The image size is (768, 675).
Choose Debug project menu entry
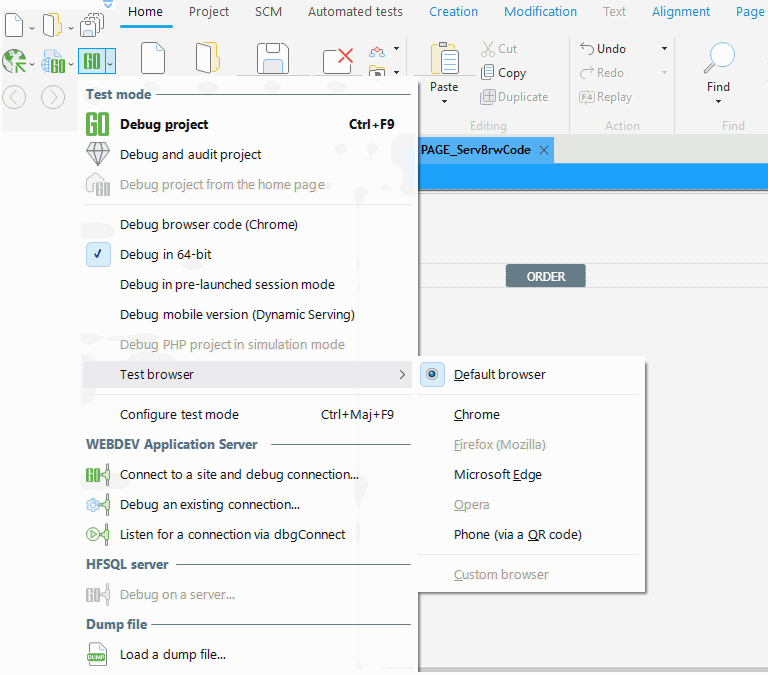248,124
